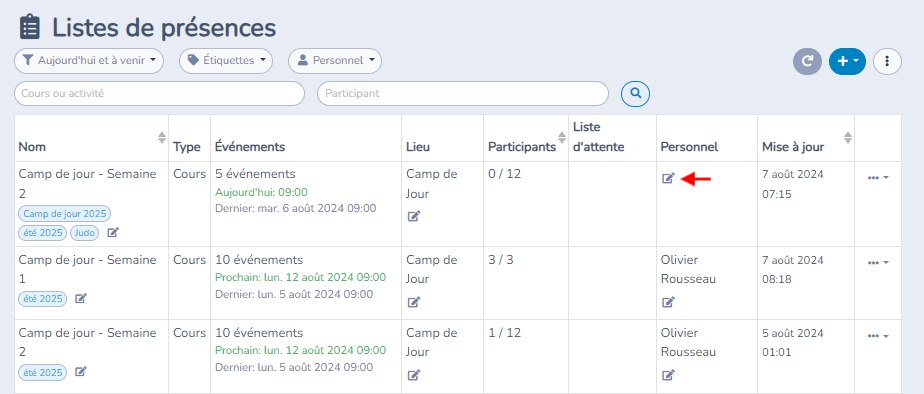The image size is (924, 394).
Task: Click "7 août 2024 08:18" update time
Action: coord(793,269)
